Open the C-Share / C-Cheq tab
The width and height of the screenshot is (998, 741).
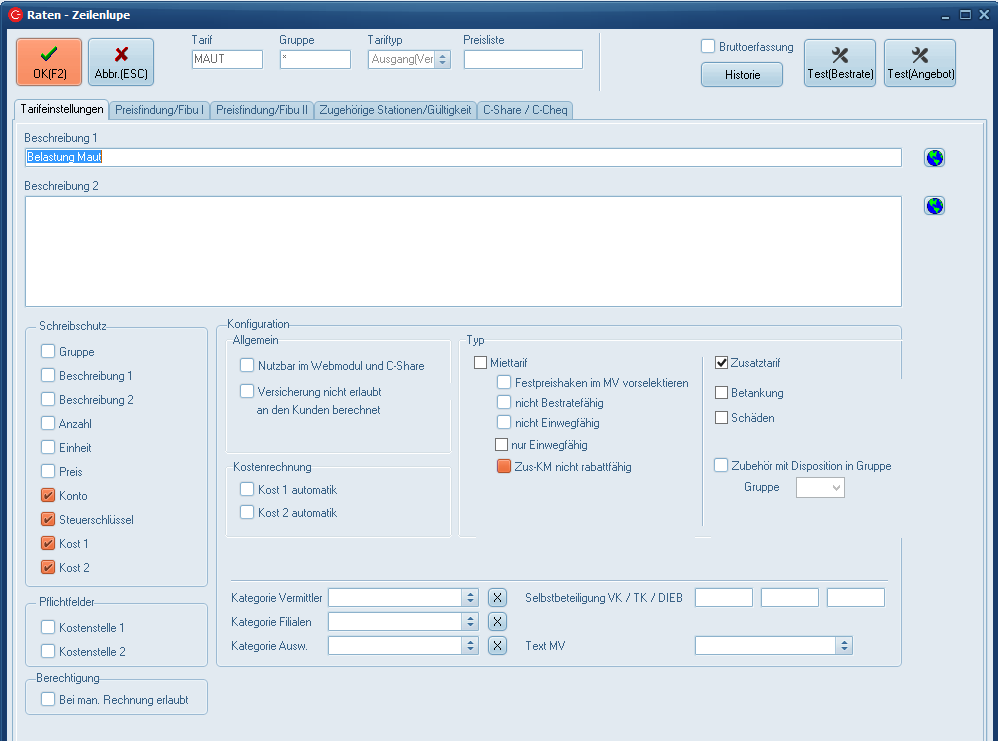(525, 110)
